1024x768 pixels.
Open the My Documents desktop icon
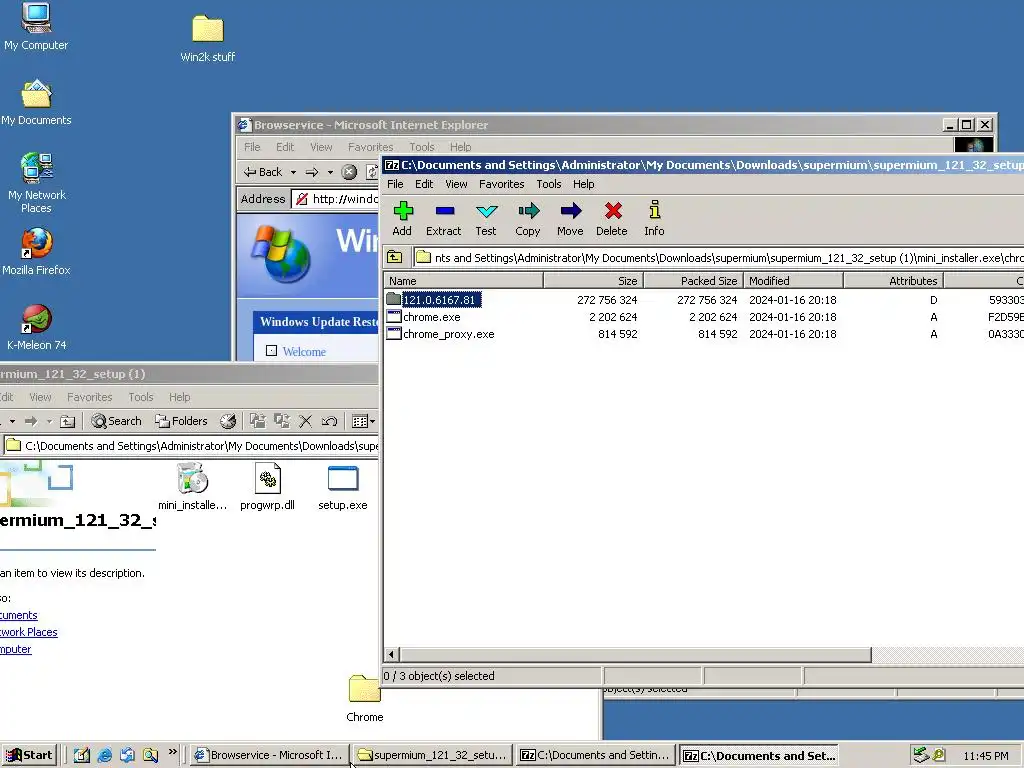point(36,103)
